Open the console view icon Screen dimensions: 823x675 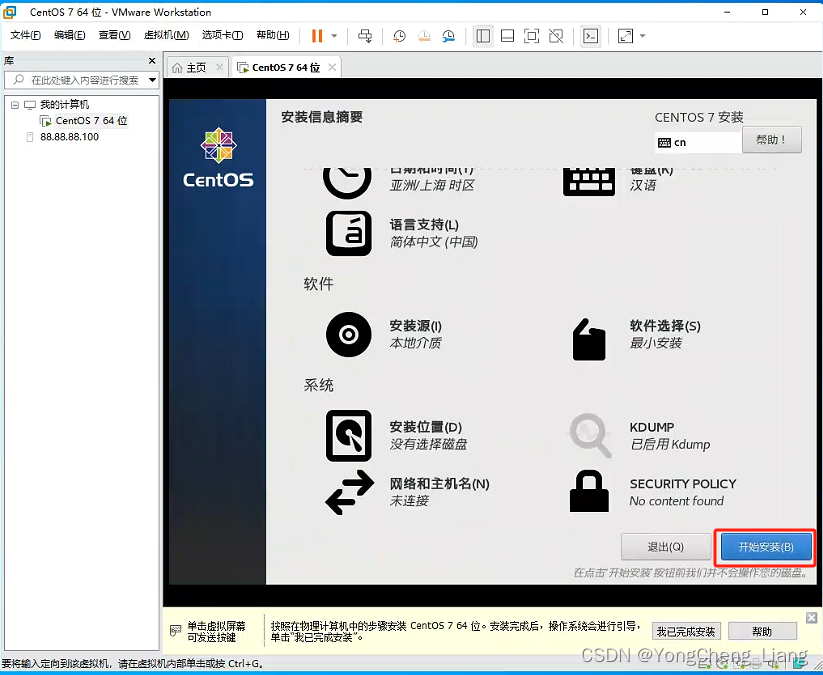click(x=591, y=36)
